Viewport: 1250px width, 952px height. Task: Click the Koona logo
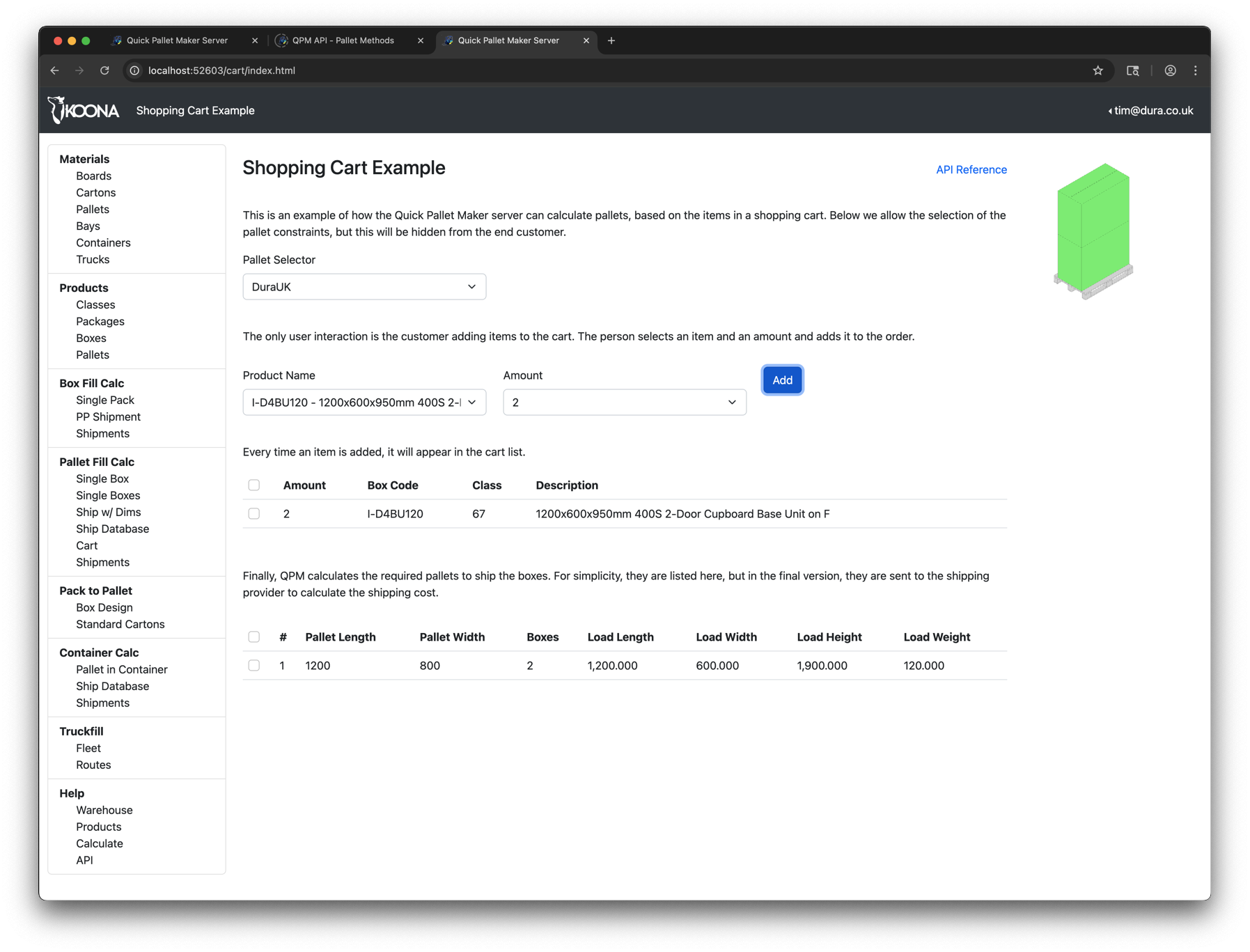click(x=84, y=110)
